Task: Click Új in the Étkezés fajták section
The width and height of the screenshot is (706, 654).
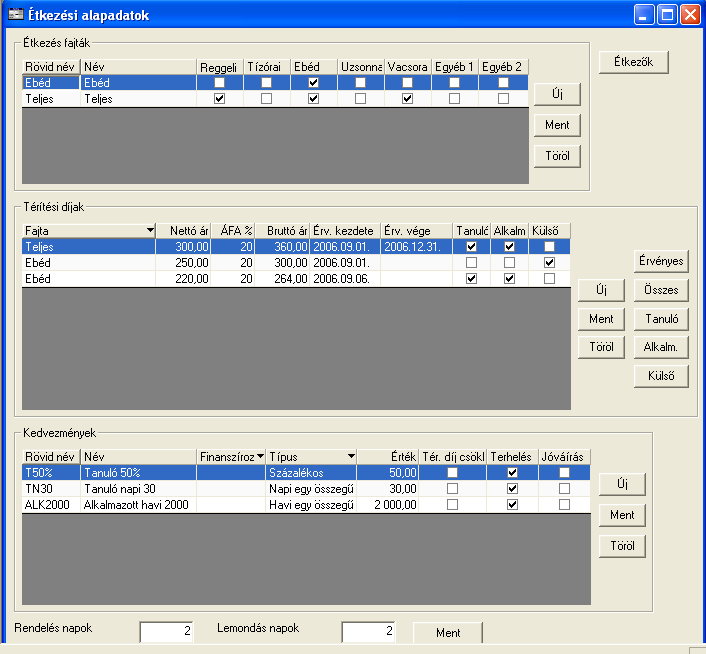Action: pos(557,94)
